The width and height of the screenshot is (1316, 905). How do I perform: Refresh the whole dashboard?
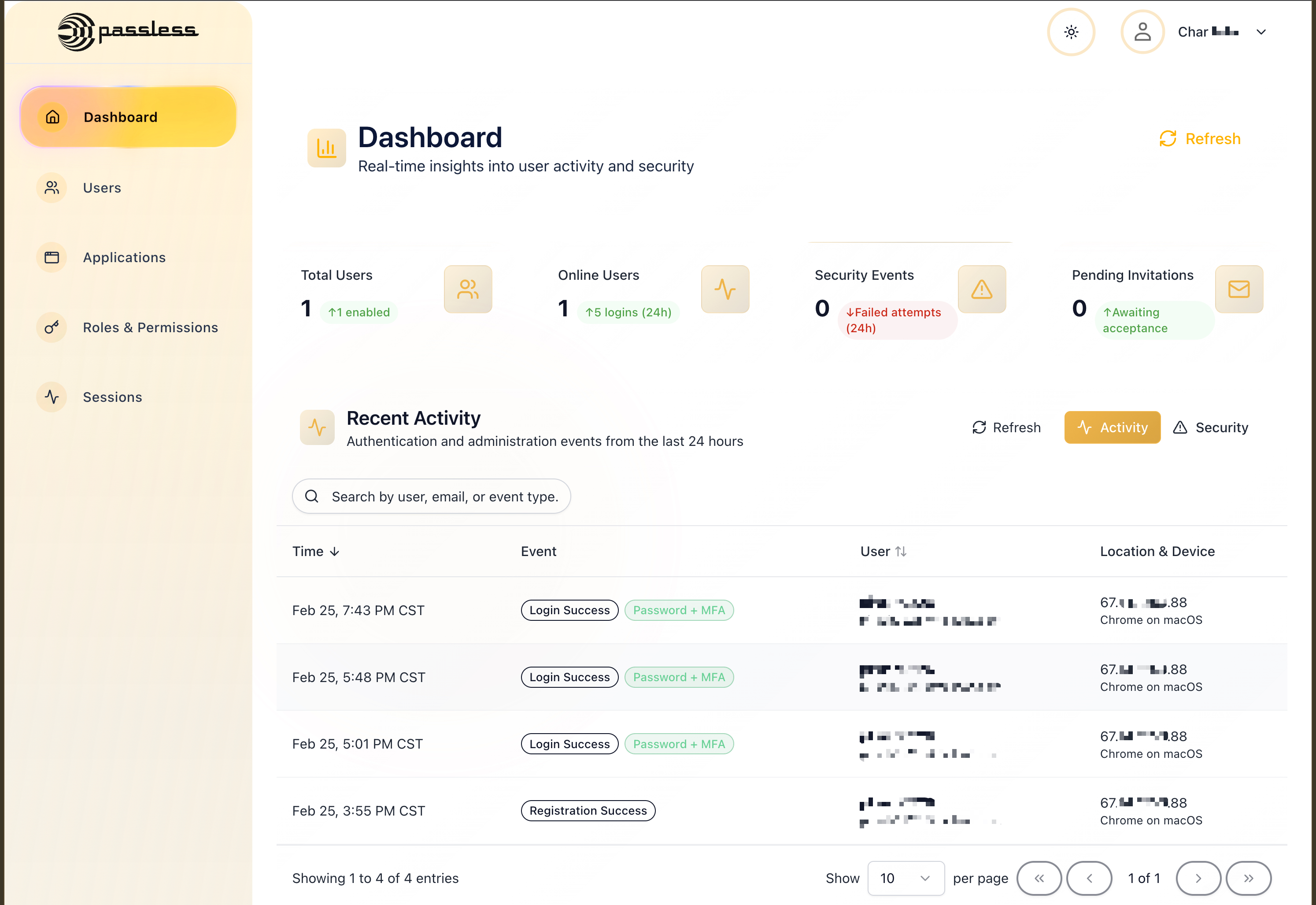pos(1200,139)
